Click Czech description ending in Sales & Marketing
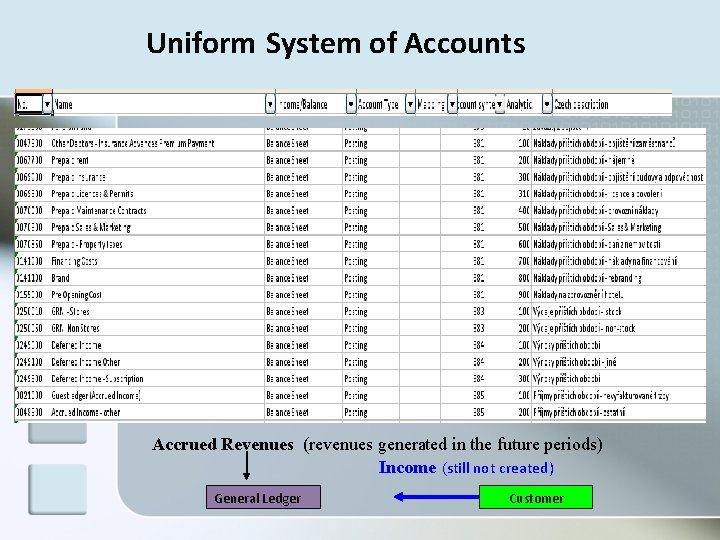Screen dimensions: 720x540 597,227
